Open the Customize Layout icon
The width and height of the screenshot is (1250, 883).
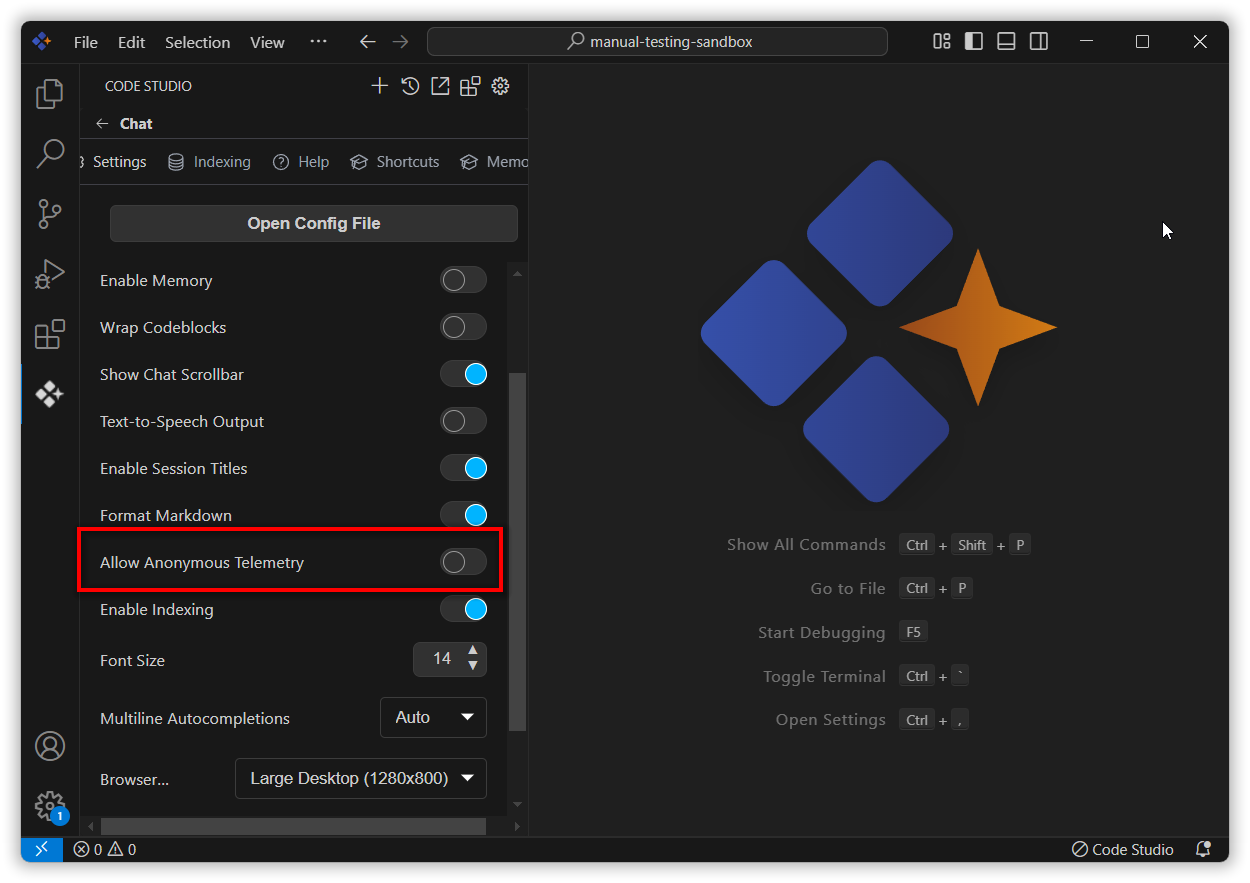tap(942, 42)
